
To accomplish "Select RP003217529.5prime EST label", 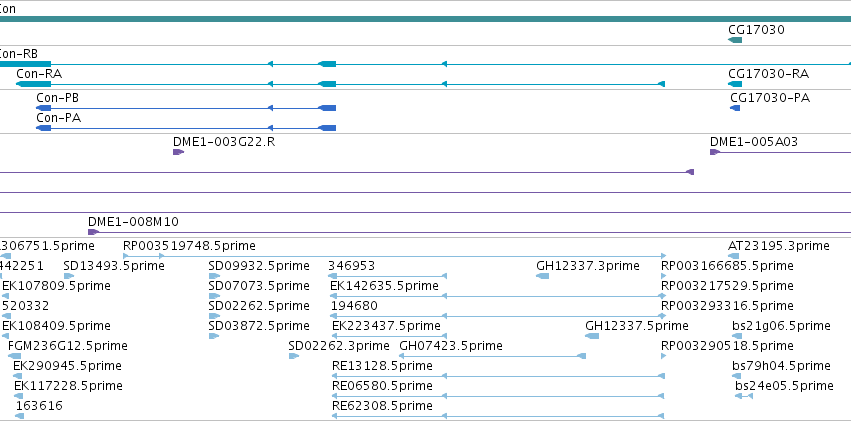I will (x=727, y=285).
